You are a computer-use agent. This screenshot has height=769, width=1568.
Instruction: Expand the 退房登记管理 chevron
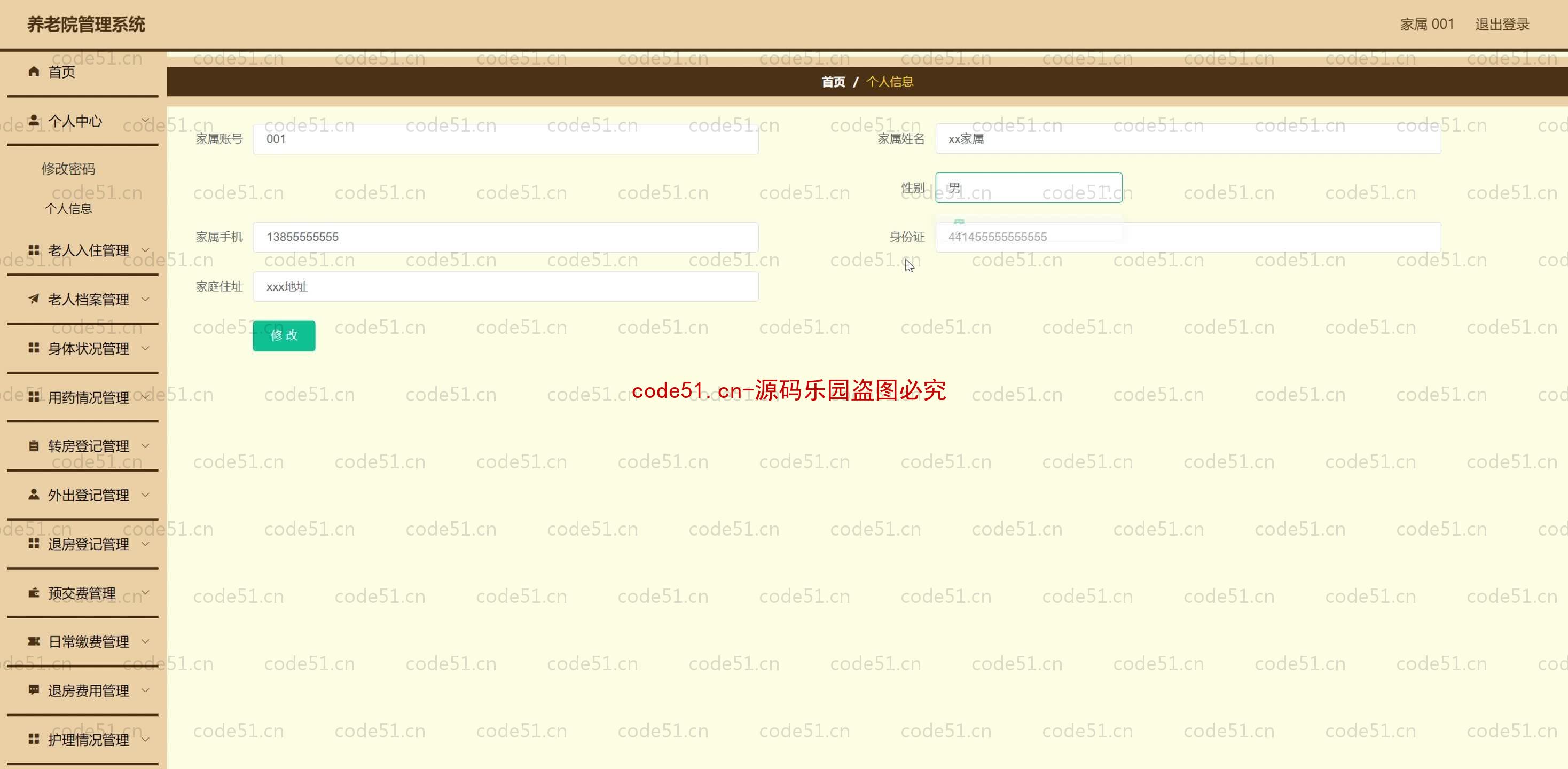145,544
